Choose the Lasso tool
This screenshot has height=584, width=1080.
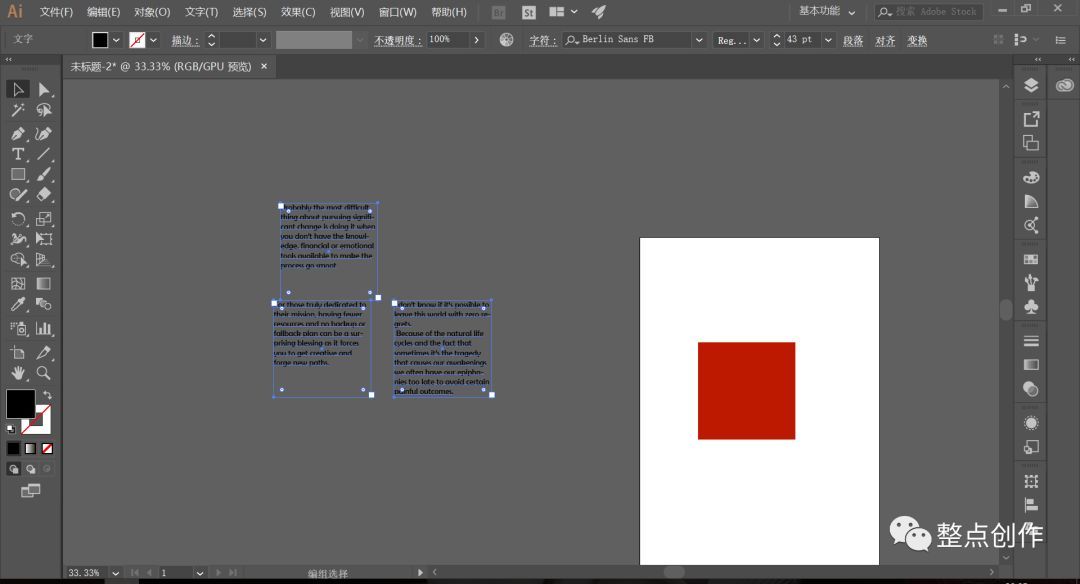pos(43,110)
